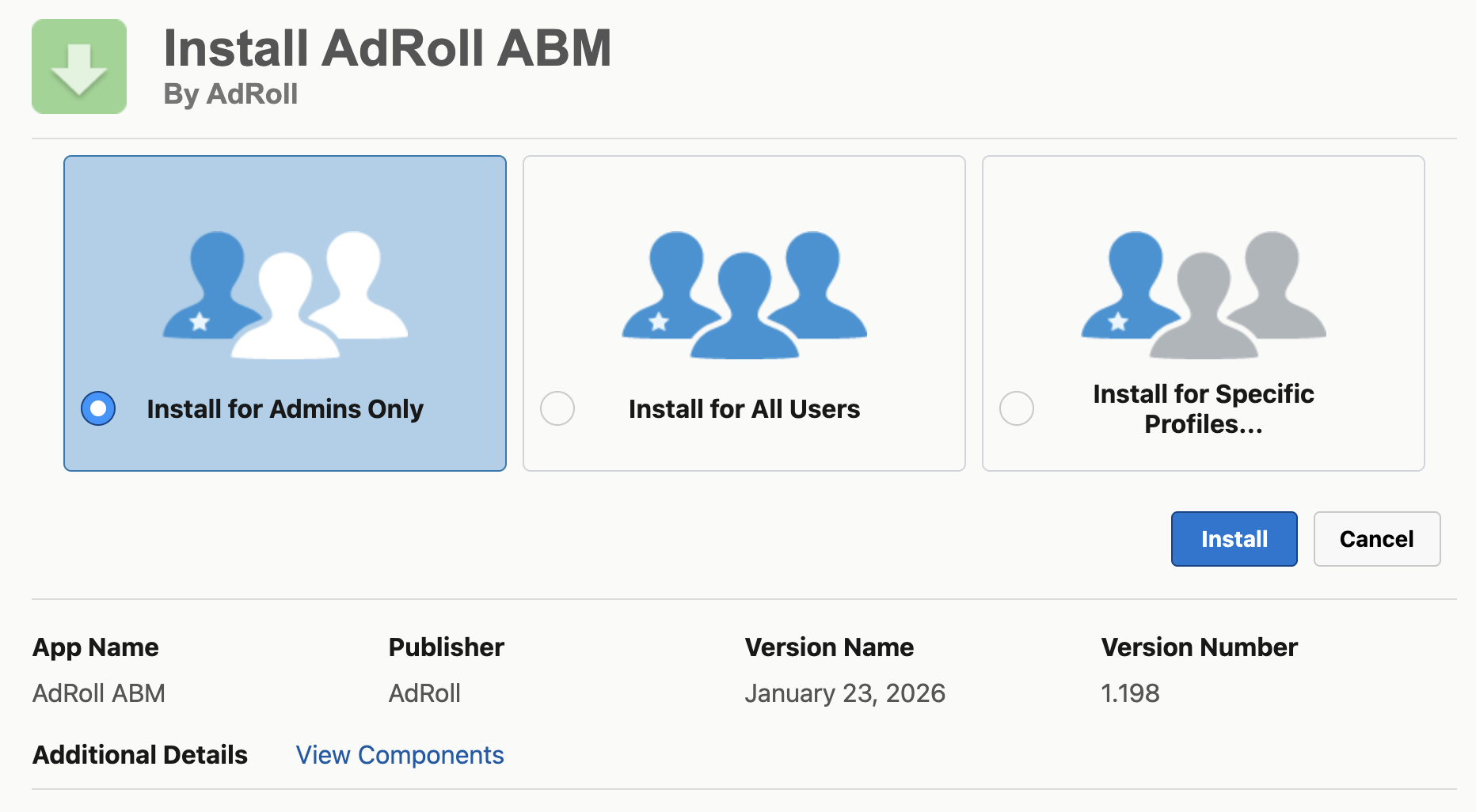Pick the Install for Specific Profiles radio button
The height and width of the screenshot is (812, 1476).
pyautogui.click(x=1017, y=408)
